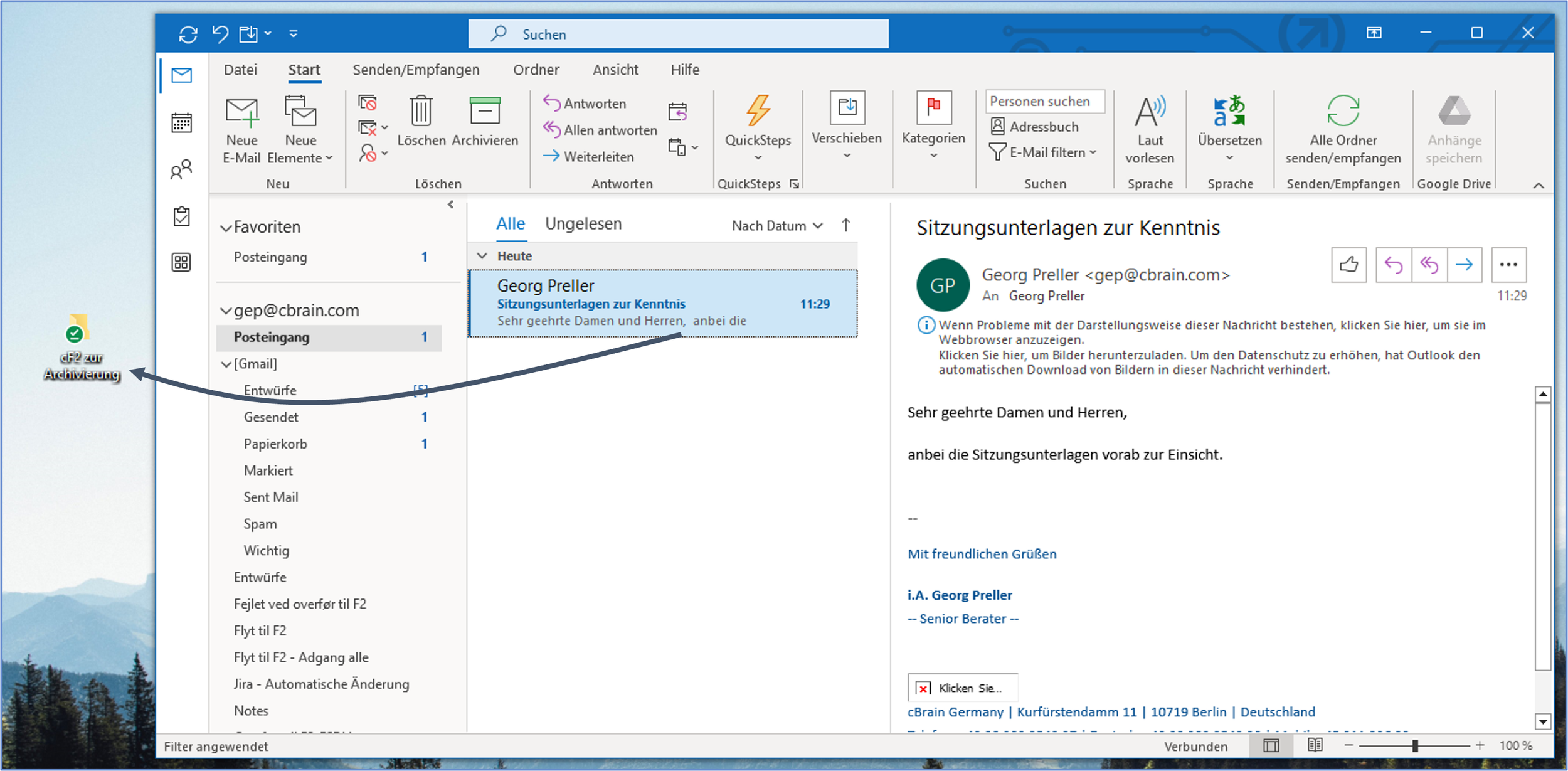
Task: Click the thumbs-up like button
Action: (1348, 265)
